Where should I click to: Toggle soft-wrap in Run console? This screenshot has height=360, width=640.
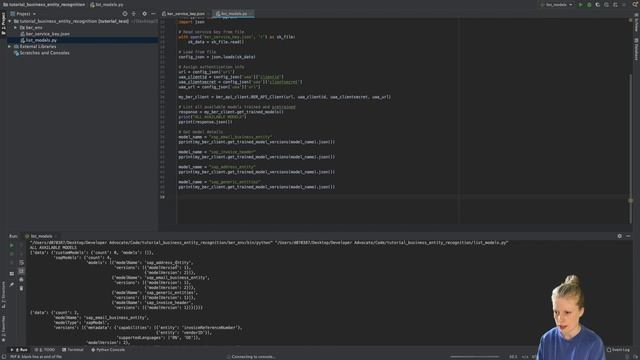[x=21, y=262]
